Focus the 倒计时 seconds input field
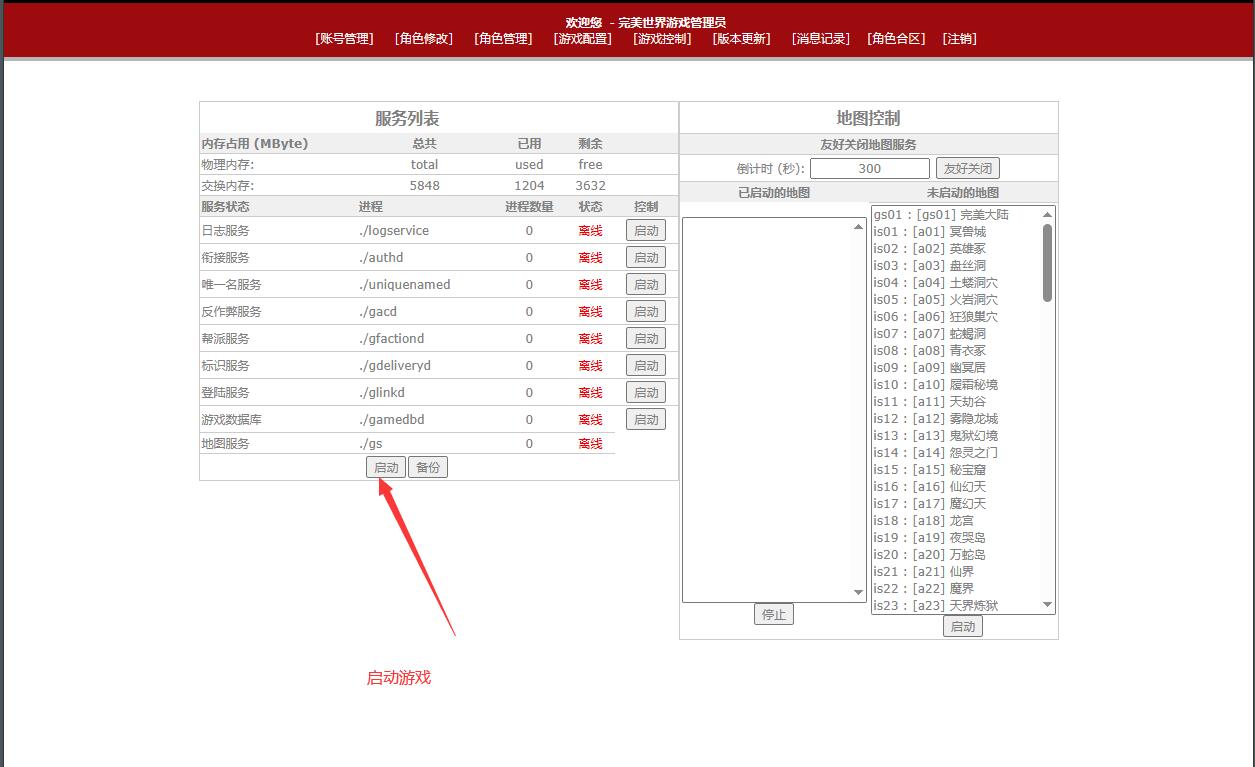1255x767 pixels. click(x=869, y=169)
